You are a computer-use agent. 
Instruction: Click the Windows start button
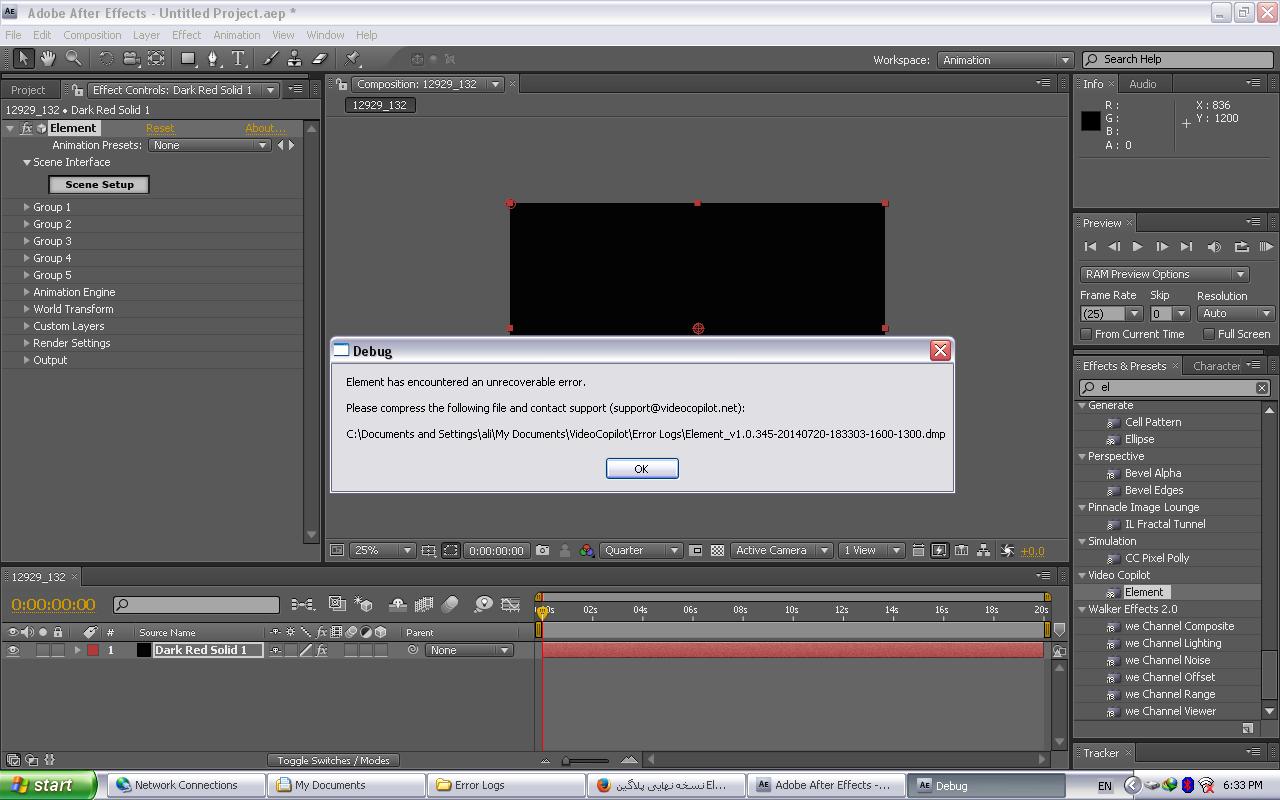click(x=48, y=785)
